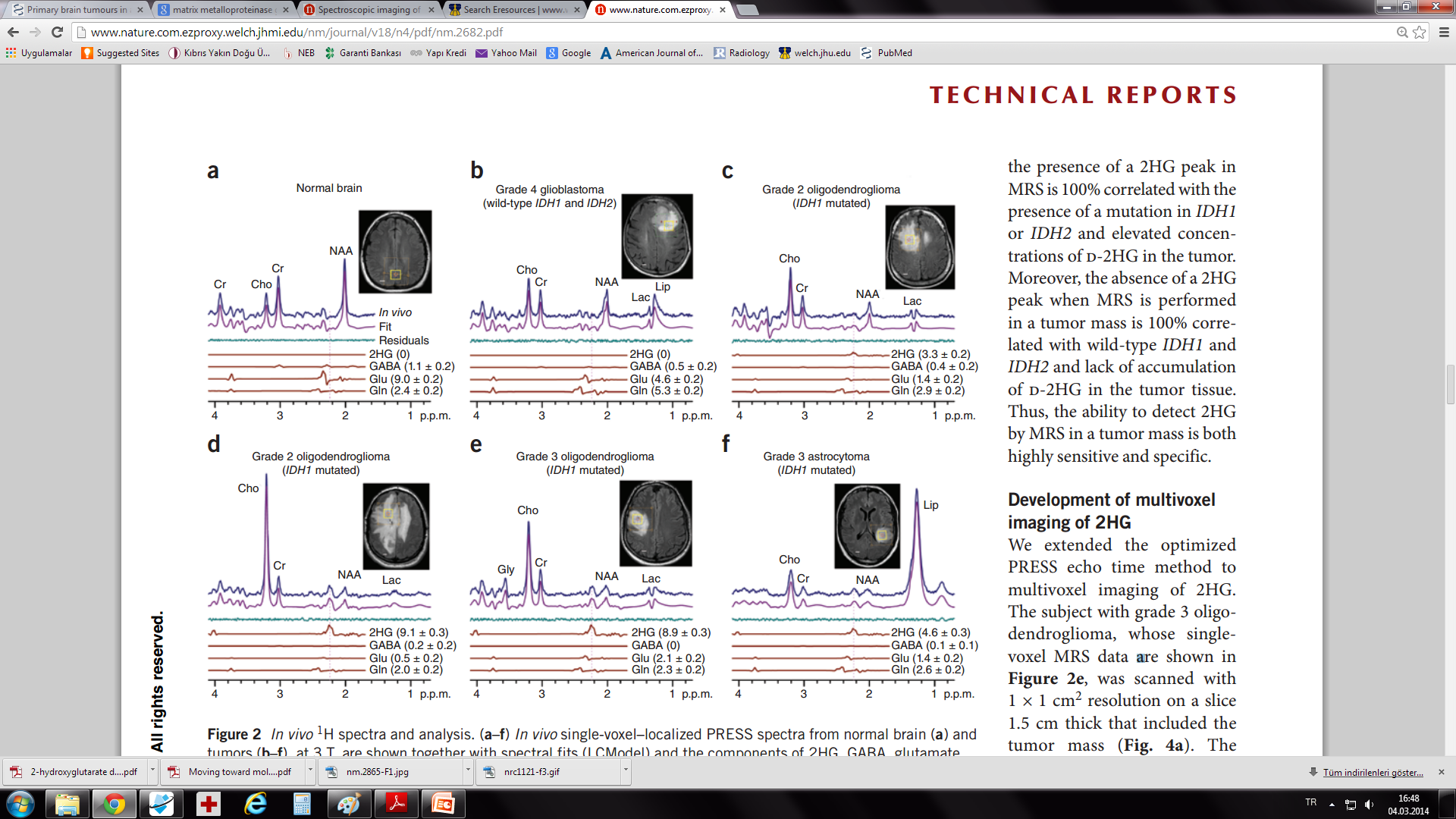Screen dimensions: 1456x819
Task: Click the zoom magnifier icon in address bar
Action: coord(1402,32)
